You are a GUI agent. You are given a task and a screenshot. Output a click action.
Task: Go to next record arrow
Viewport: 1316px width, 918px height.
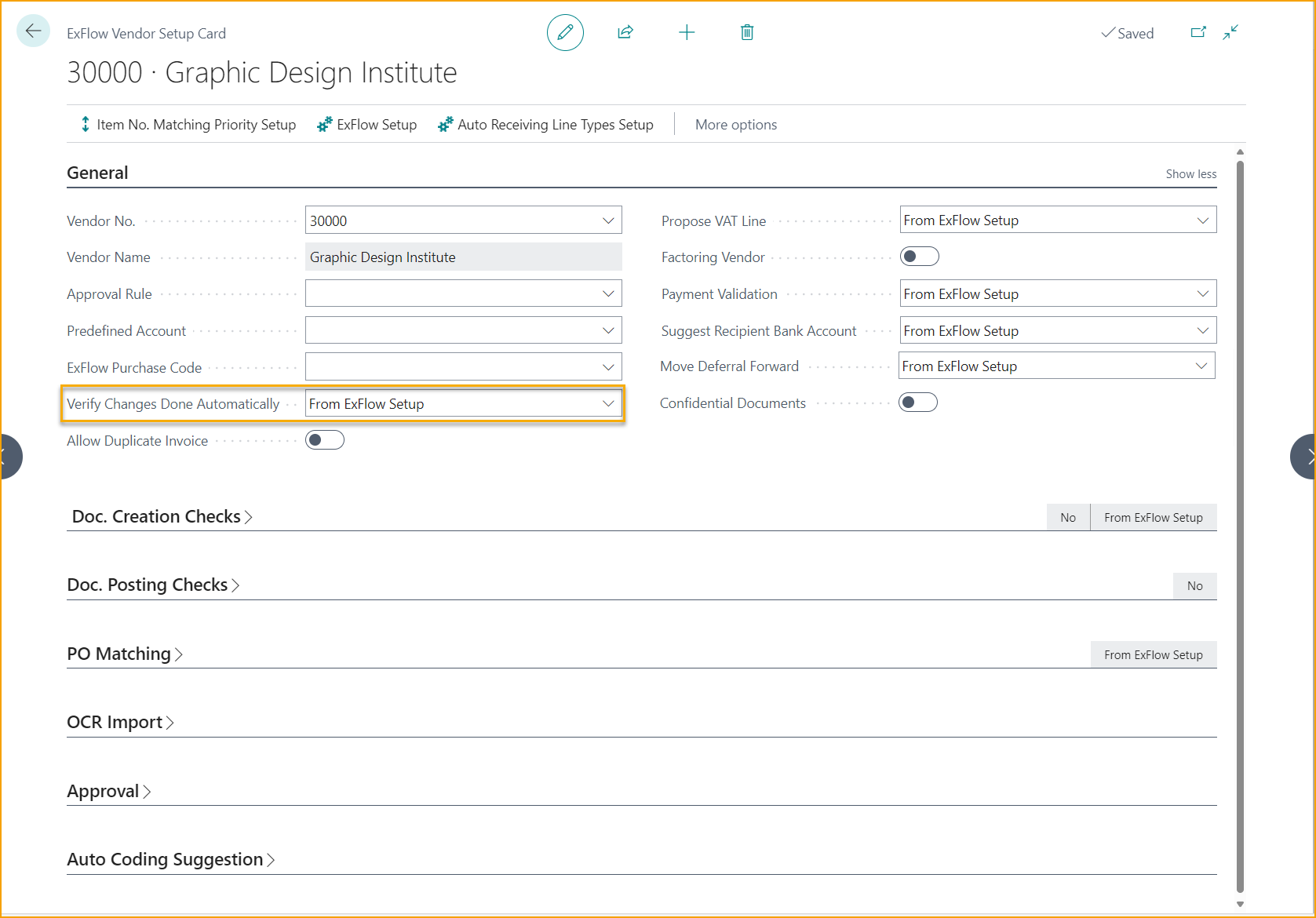coord(1303,457)
